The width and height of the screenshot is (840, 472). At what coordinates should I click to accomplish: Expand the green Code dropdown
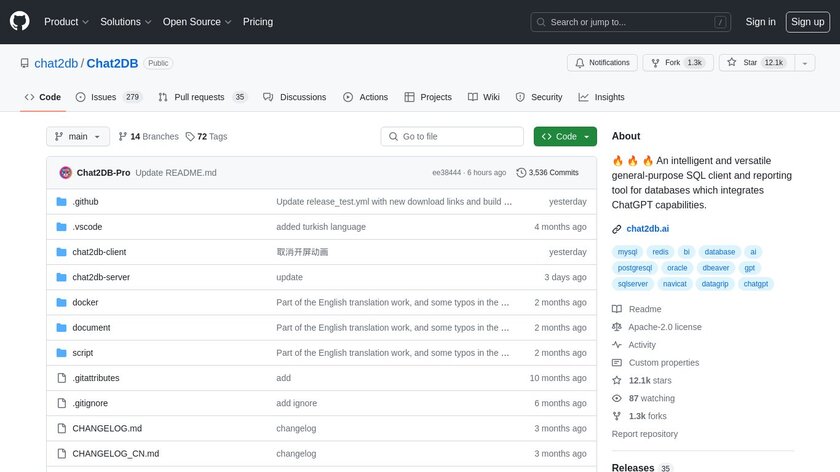(x=565, y=136)
